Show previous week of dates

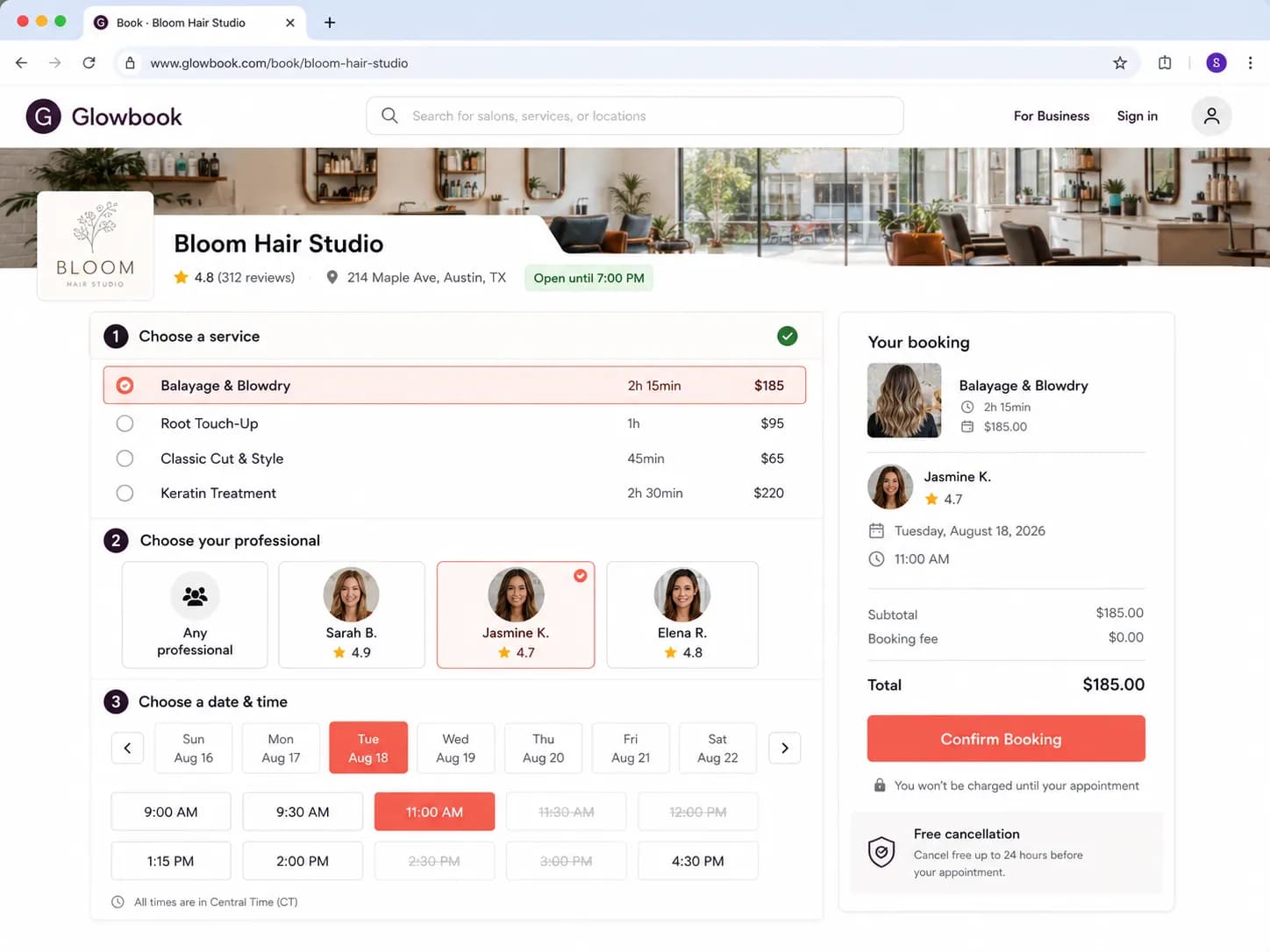click(127, 748)
